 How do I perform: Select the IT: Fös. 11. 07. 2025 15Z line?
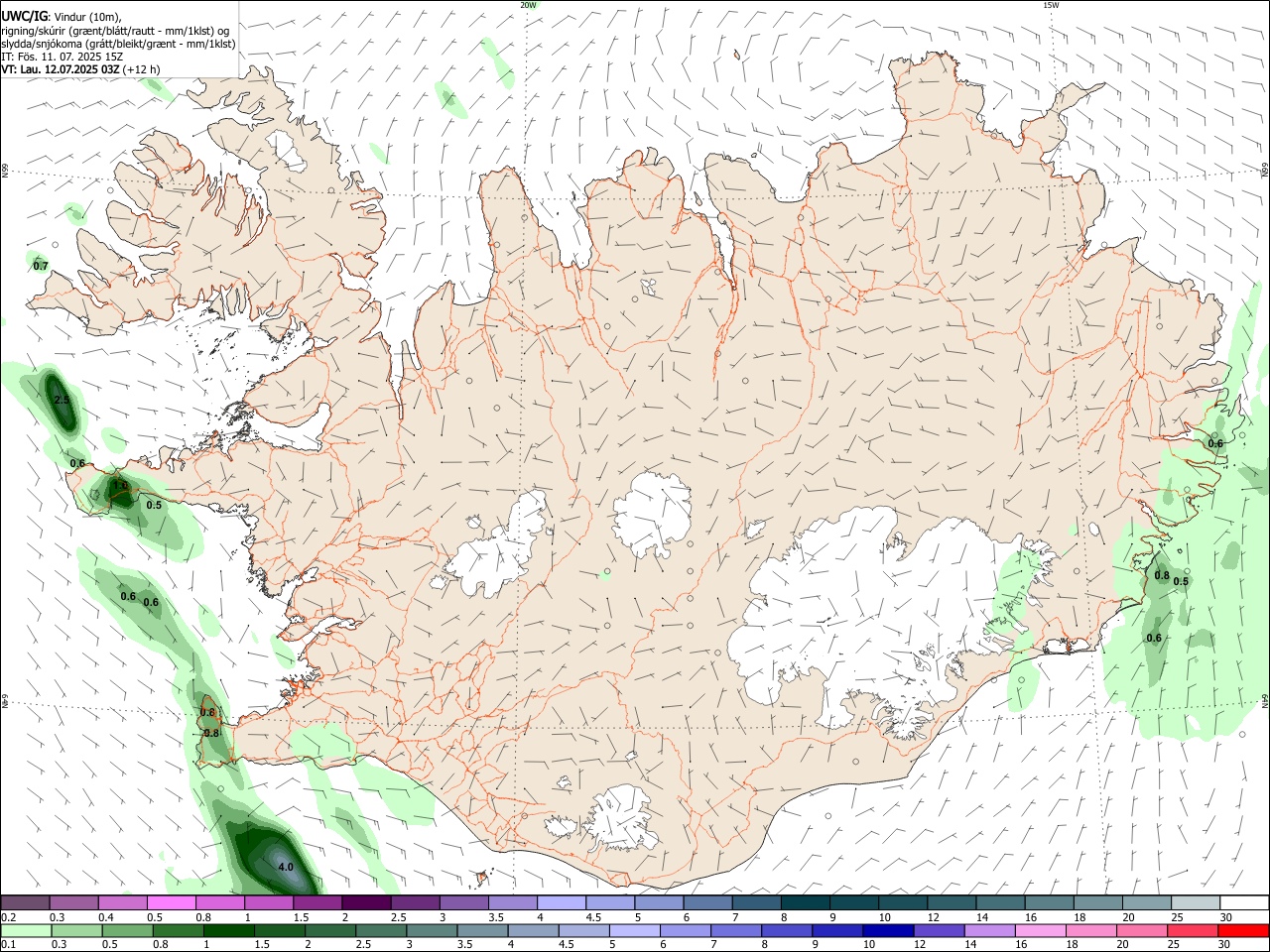[x=62, y=57]
